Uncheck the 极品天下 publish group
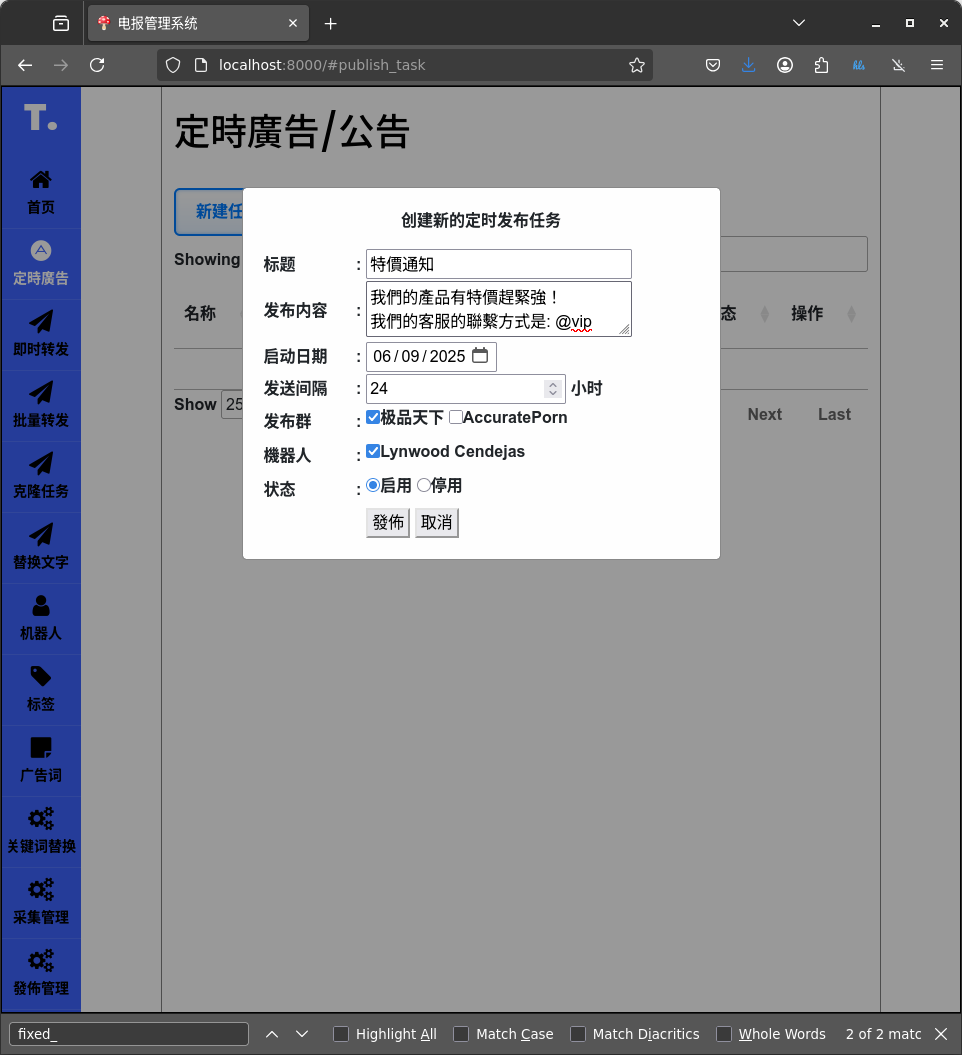962x1055 pixels. point(373,417)
